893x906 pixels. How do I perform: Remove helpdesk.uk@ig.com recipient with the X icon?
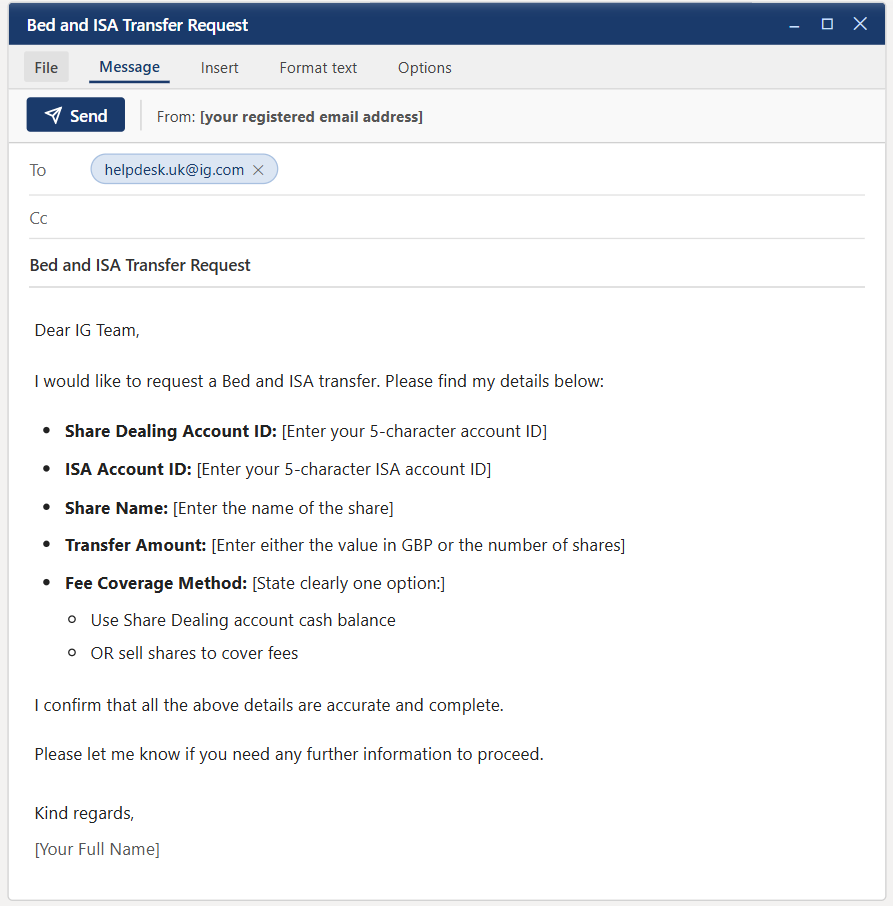coord(258,170)
